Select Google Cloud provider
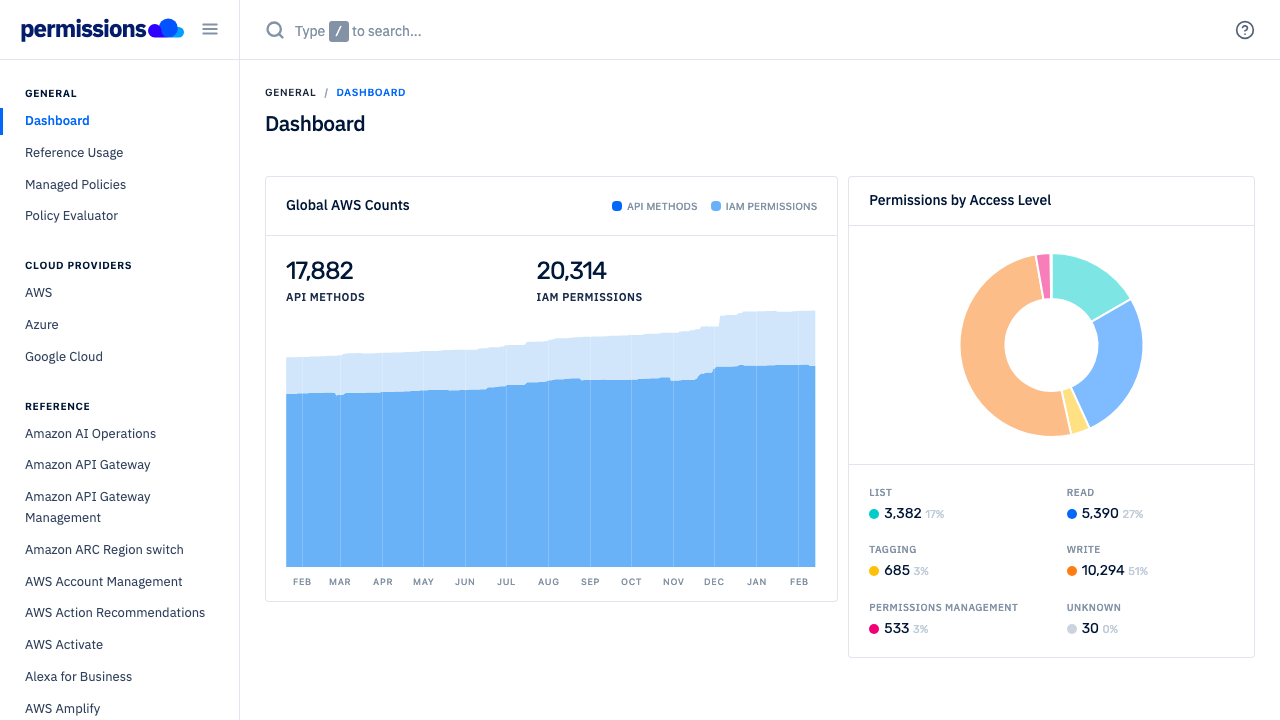The width and height of the screenshot is (1280, 720). [x=64, y=357]
